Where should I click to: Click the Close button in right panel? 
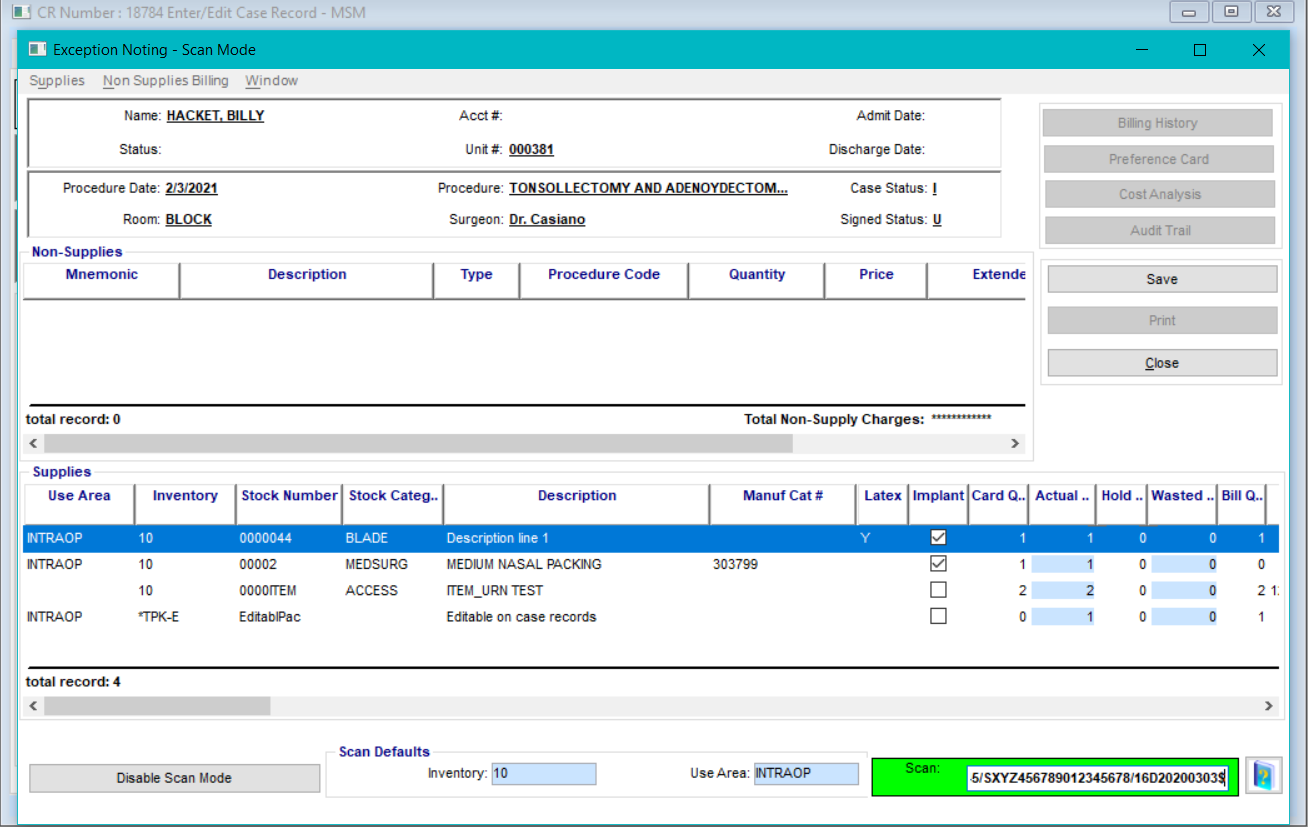[1161, 363]
